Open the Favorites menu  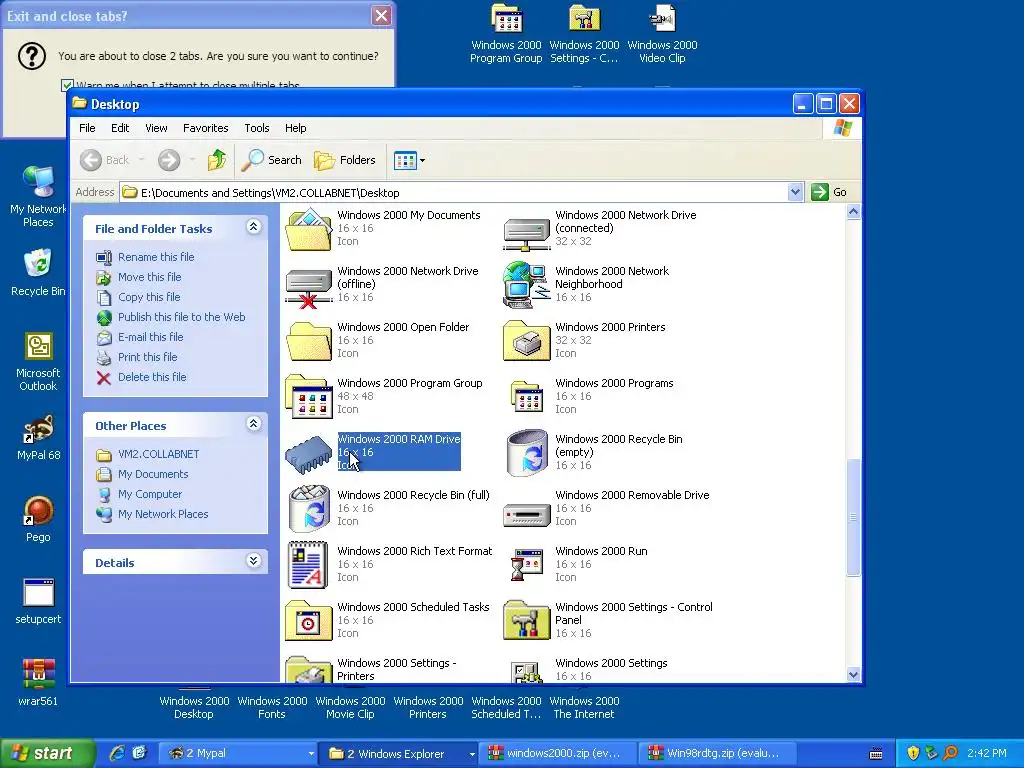point(205,128)
